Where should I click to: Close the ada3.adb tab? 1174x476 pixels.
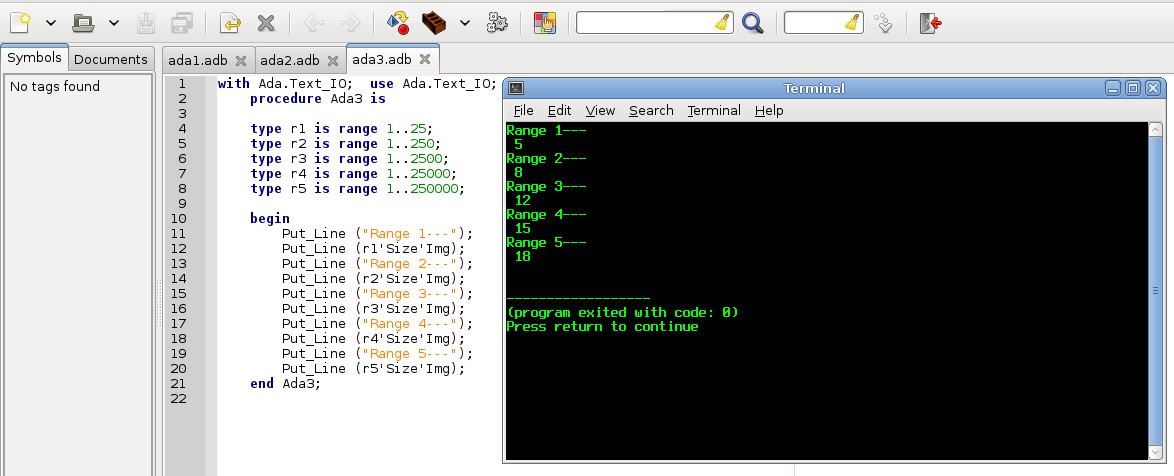click(x=425, y=59)
